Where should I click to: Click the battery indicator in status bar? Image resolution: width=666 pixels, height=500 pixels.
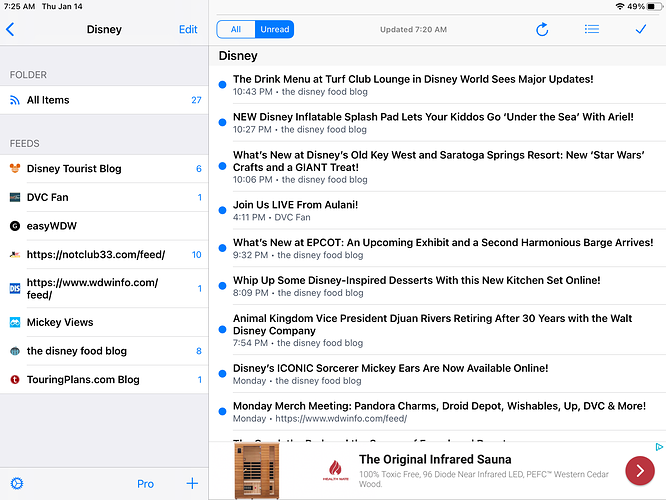[x=654, y=6]
